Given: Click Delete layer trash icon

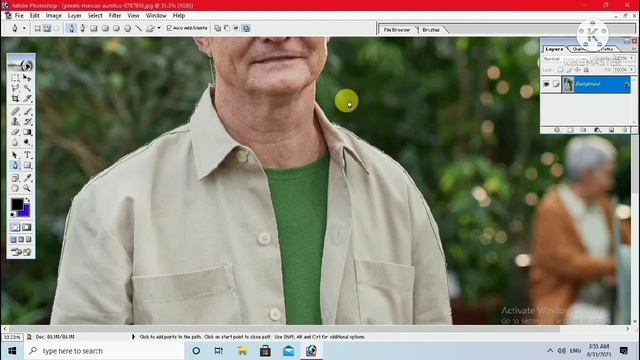Looking at the screenshot, I should pyautogui.click(x=624, y=130).
